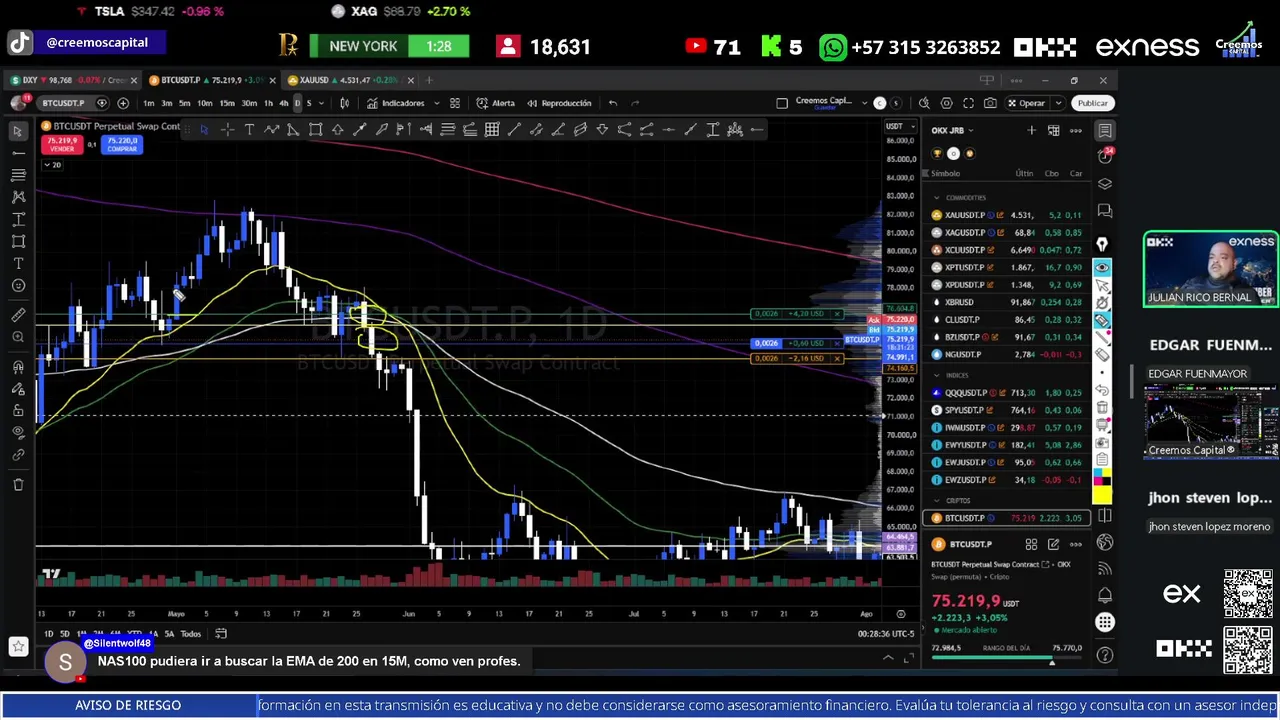Open the emoji icons tool in sidebar

[18, 286]
